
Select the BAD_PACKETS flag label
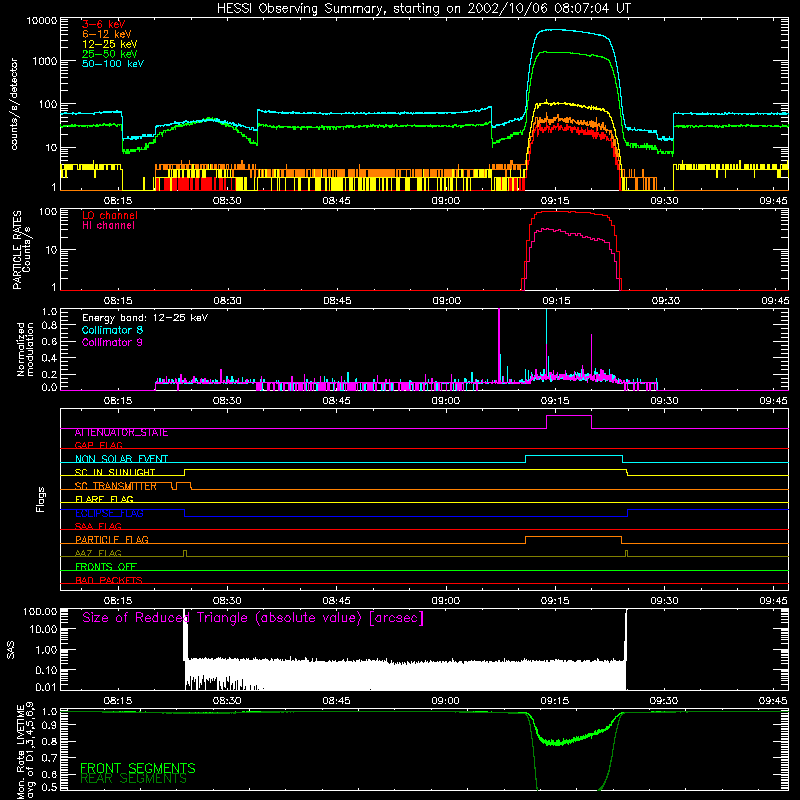click(109, 580)
